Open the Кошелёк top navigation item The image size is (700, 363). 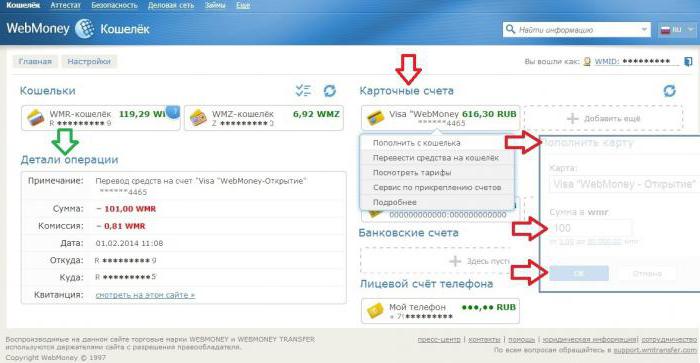click(x=23, y=5)
